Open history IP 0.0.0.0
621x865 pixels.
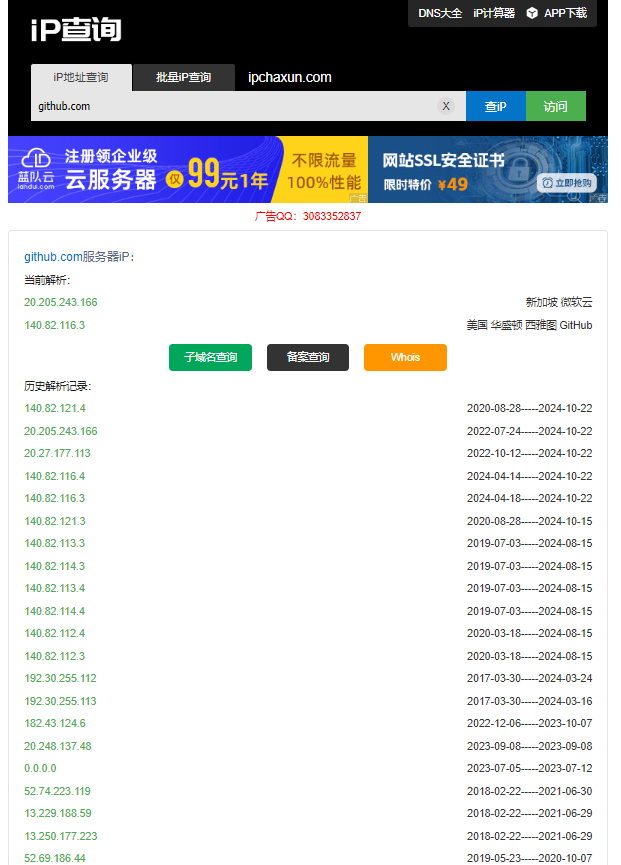(x=40, y=768)
